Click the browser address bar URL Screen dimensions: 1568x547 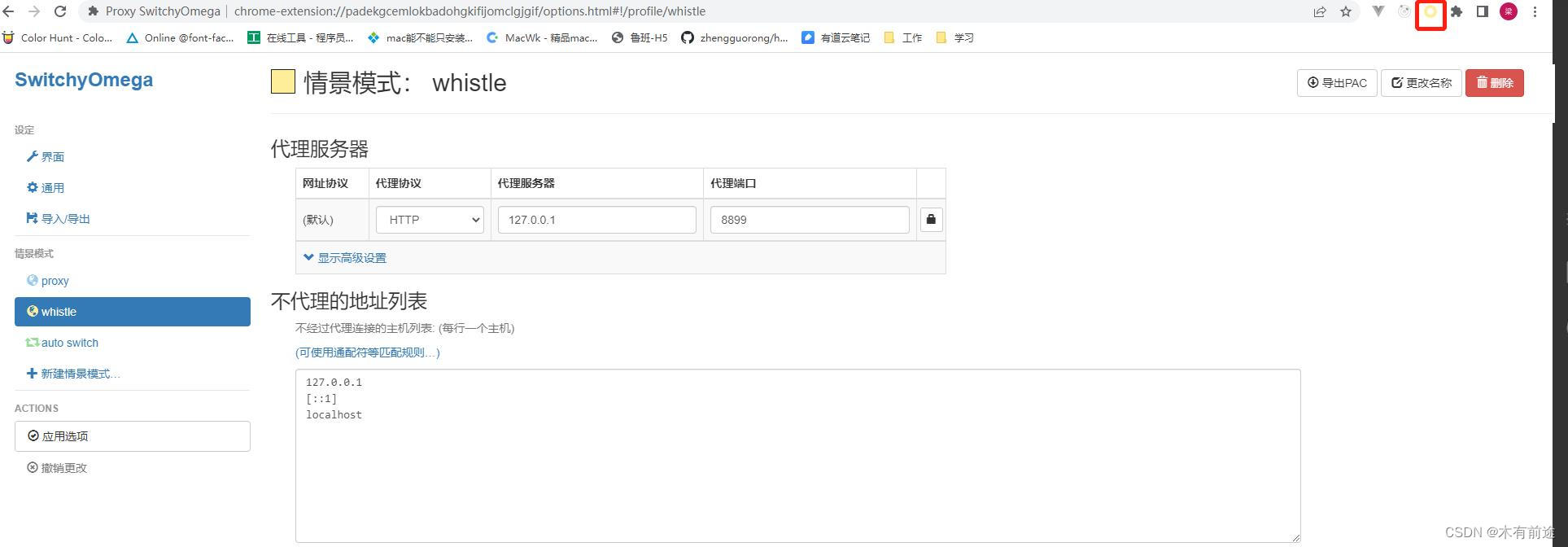click(470, 11)
